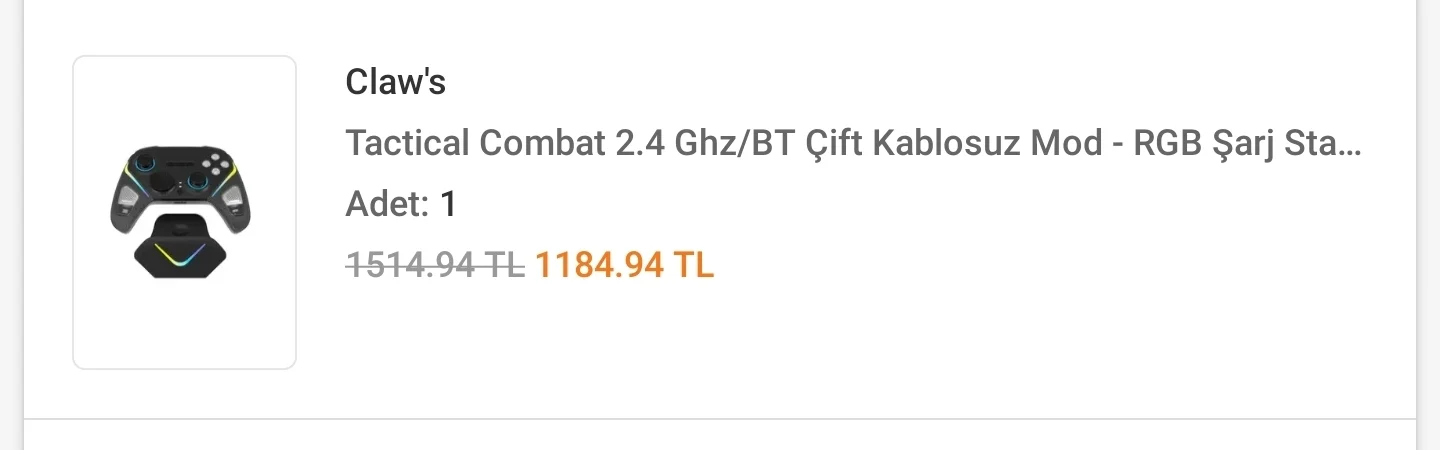Image resolution: width=1440 pixels, height=450 pixels.
Task: Click the "Adet:" quantity label
Action: click(x=387, y=205)
